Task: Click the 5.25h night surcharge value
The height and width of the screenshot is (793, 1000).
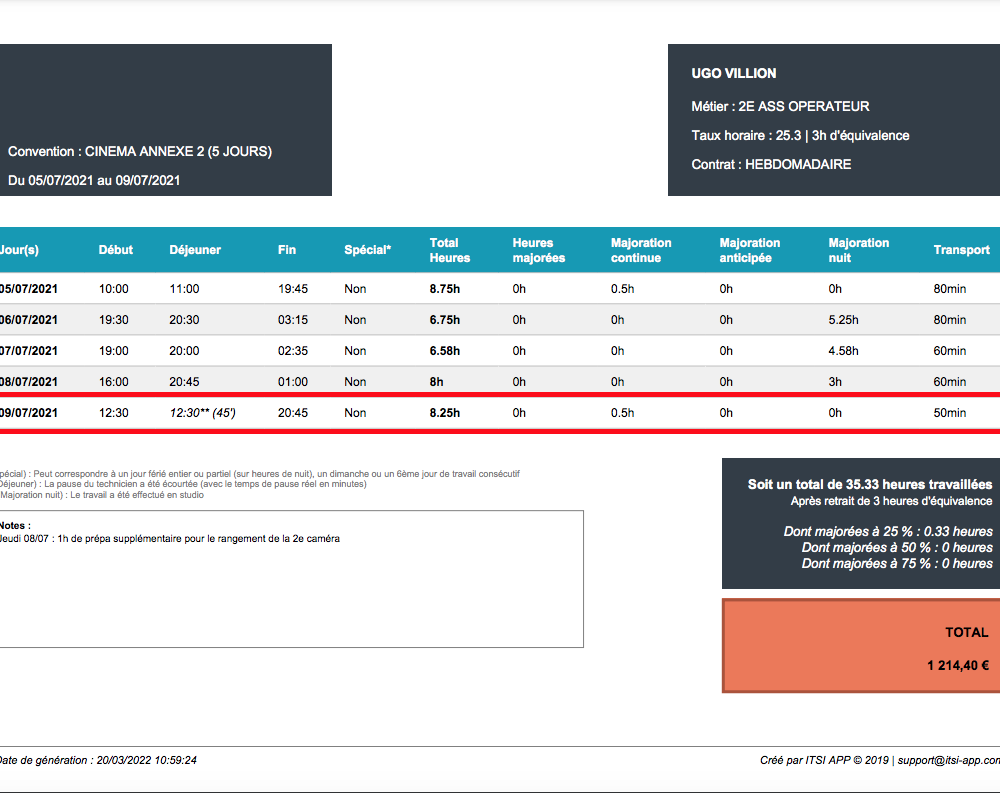Action: coord(843,320)
